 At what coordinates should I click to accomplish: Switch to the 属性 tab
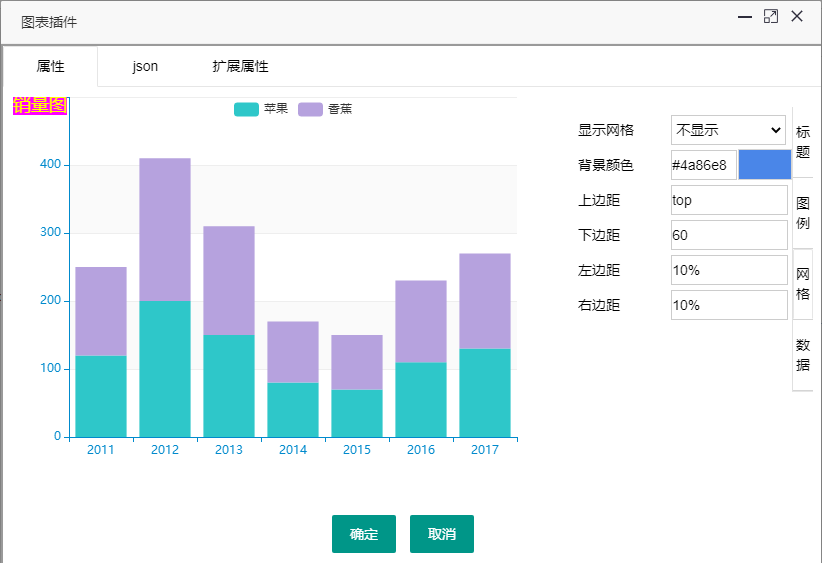(50, 66)
